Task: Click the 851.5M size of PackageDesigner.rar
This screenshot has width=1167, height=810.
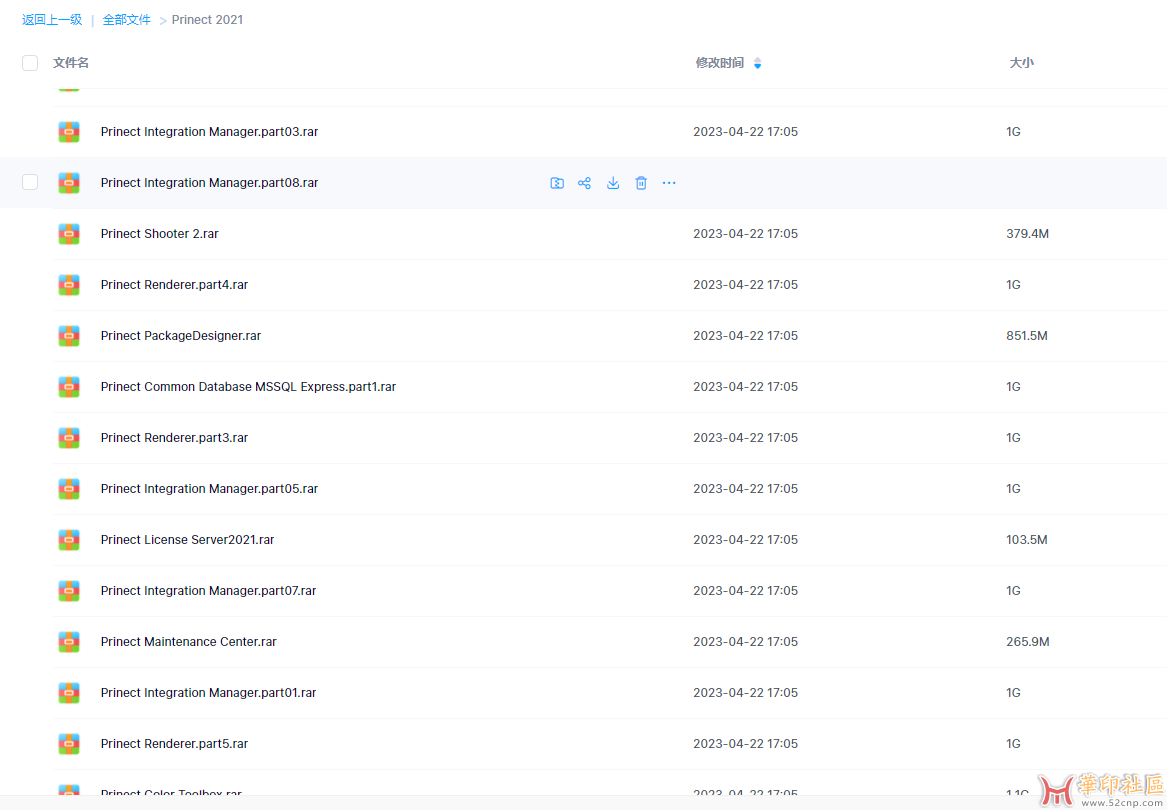Action: pos(1027,336)
